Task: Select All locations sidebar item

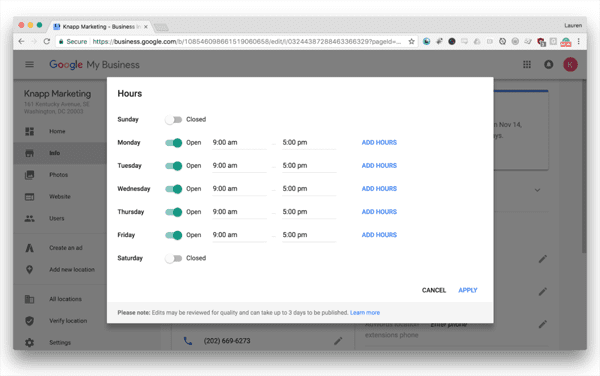Action: click(x=60, y=299)
